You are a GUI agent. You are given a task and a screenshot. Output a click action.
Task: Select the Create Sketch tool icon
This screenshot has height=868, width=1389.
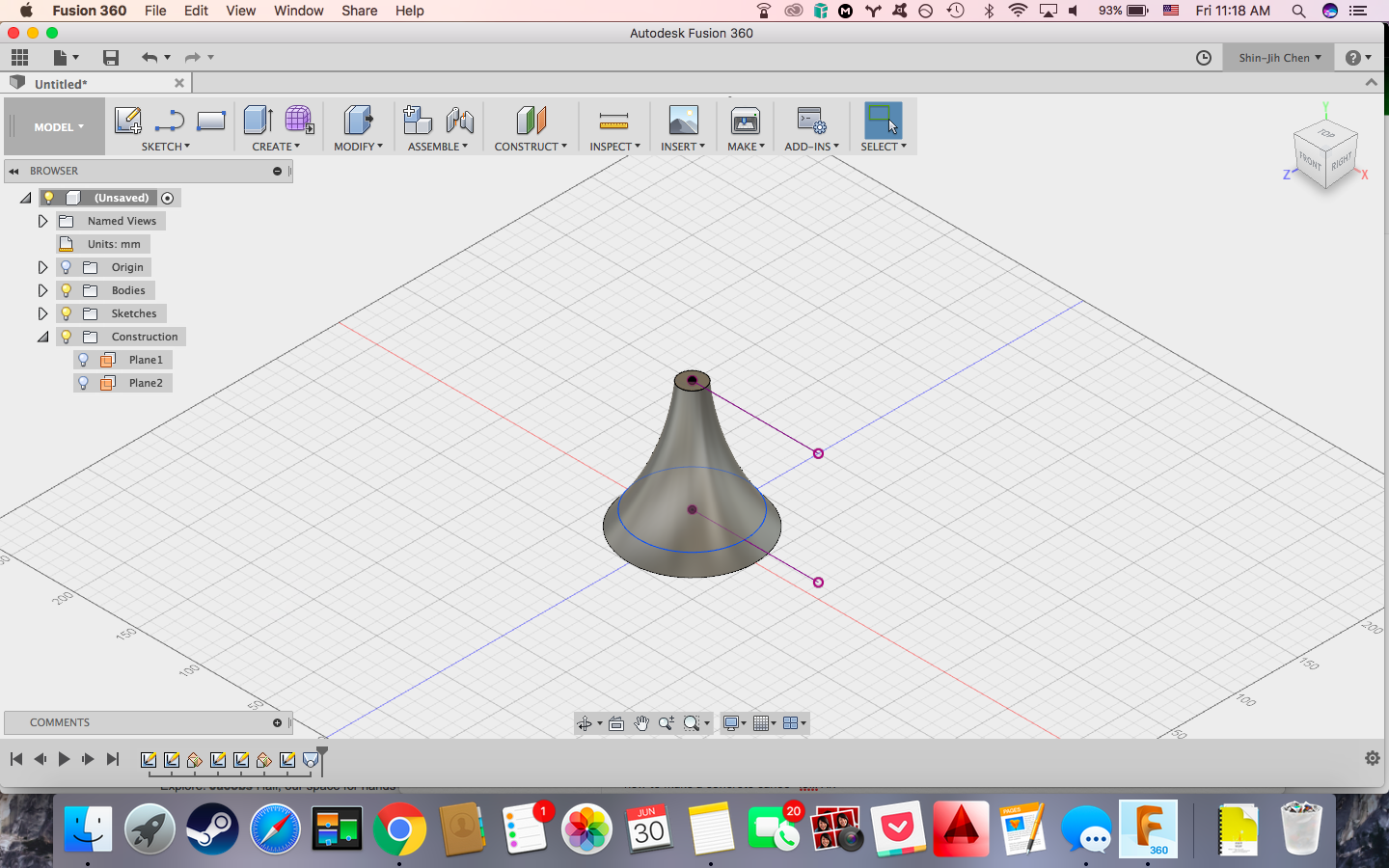coord(128,121)
